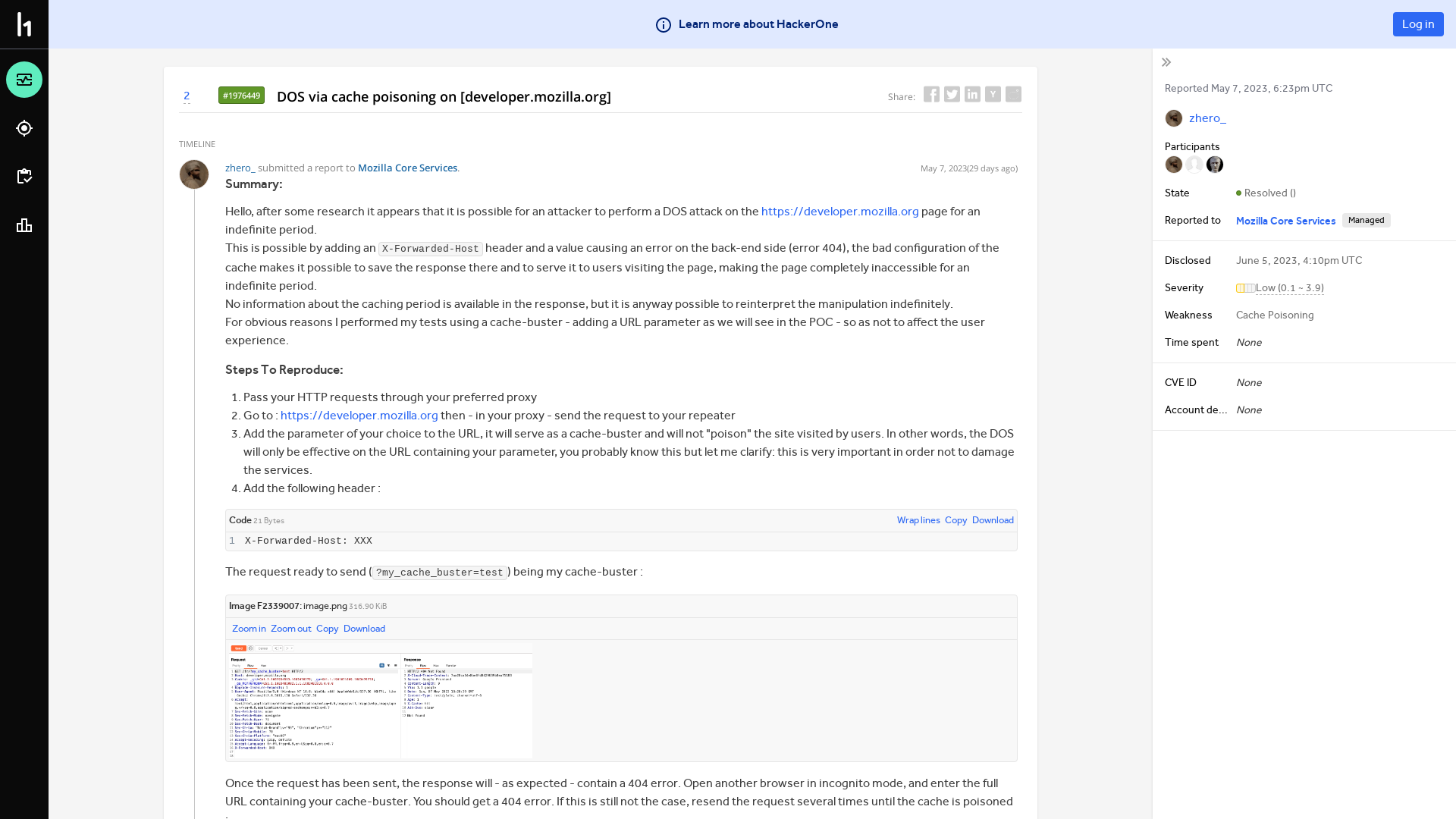Click the Low severity rating indicator
The height and width of the screenshot is (819, 1456).
tap(1280, 288)
